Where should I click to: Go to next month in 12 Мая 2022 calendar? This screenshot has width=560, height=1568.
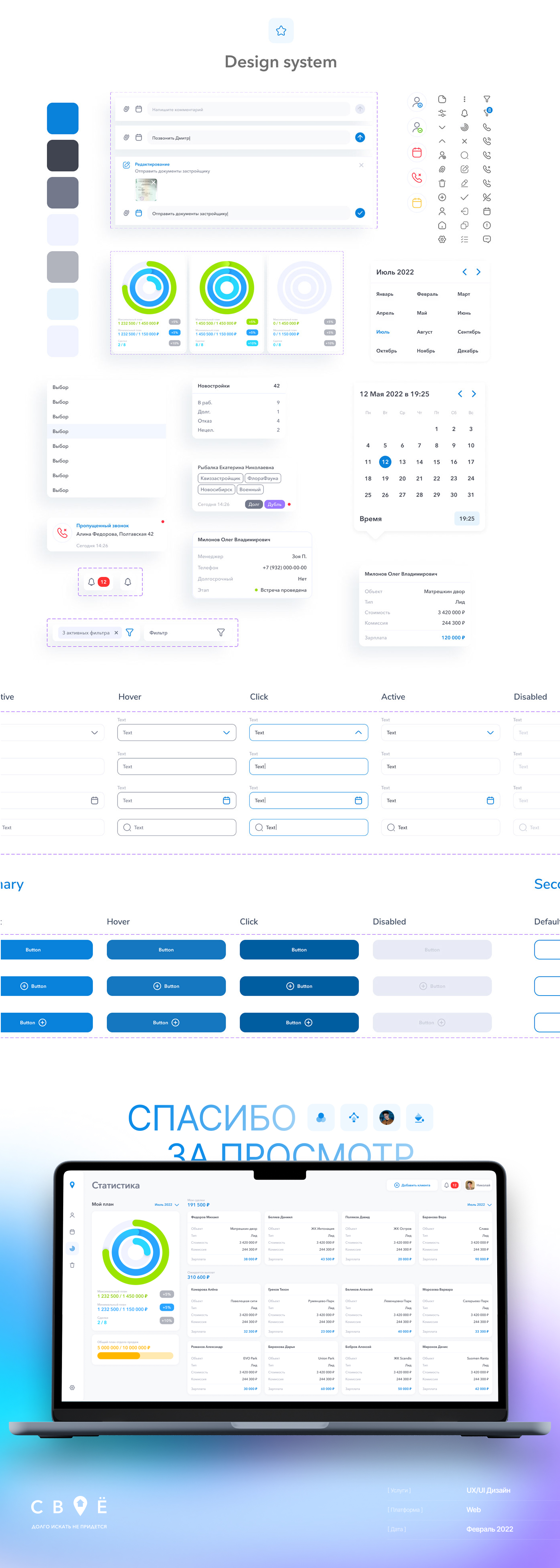pyautogui.click(x=474, y=394)
